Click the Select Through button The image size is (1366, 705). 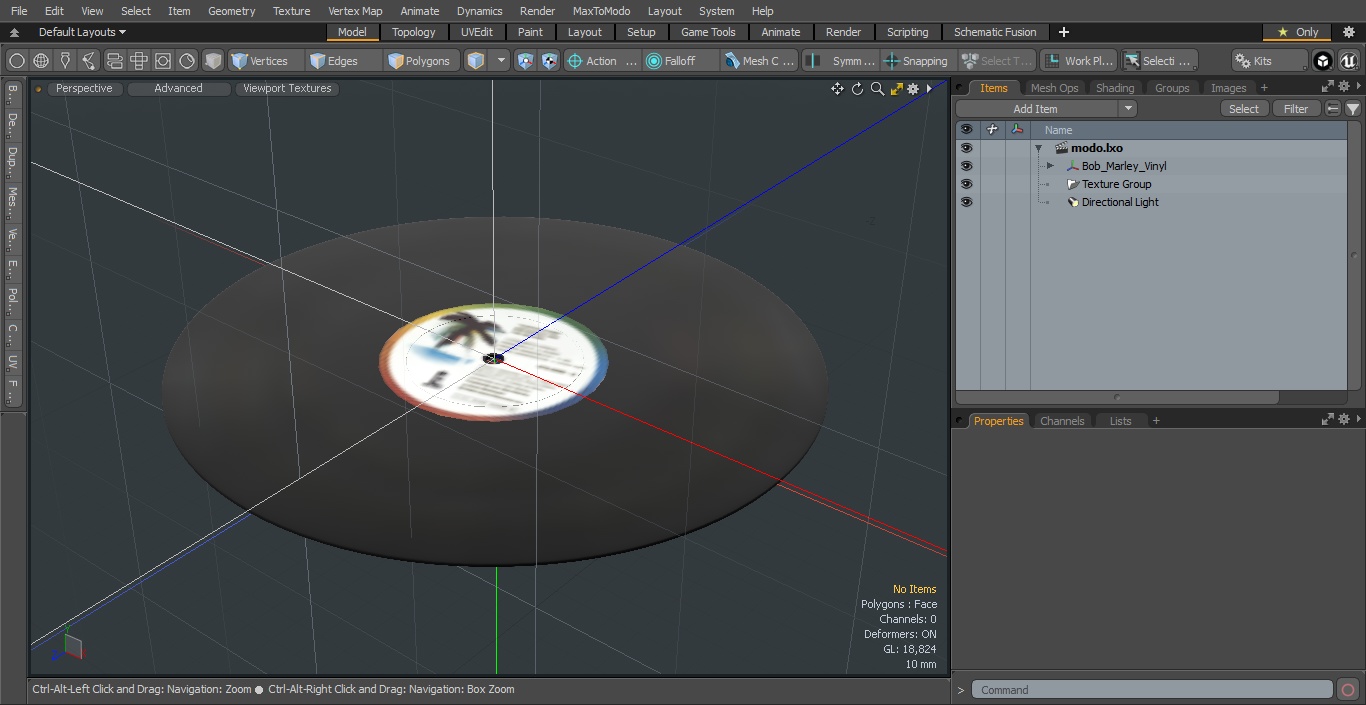(997, 61)
